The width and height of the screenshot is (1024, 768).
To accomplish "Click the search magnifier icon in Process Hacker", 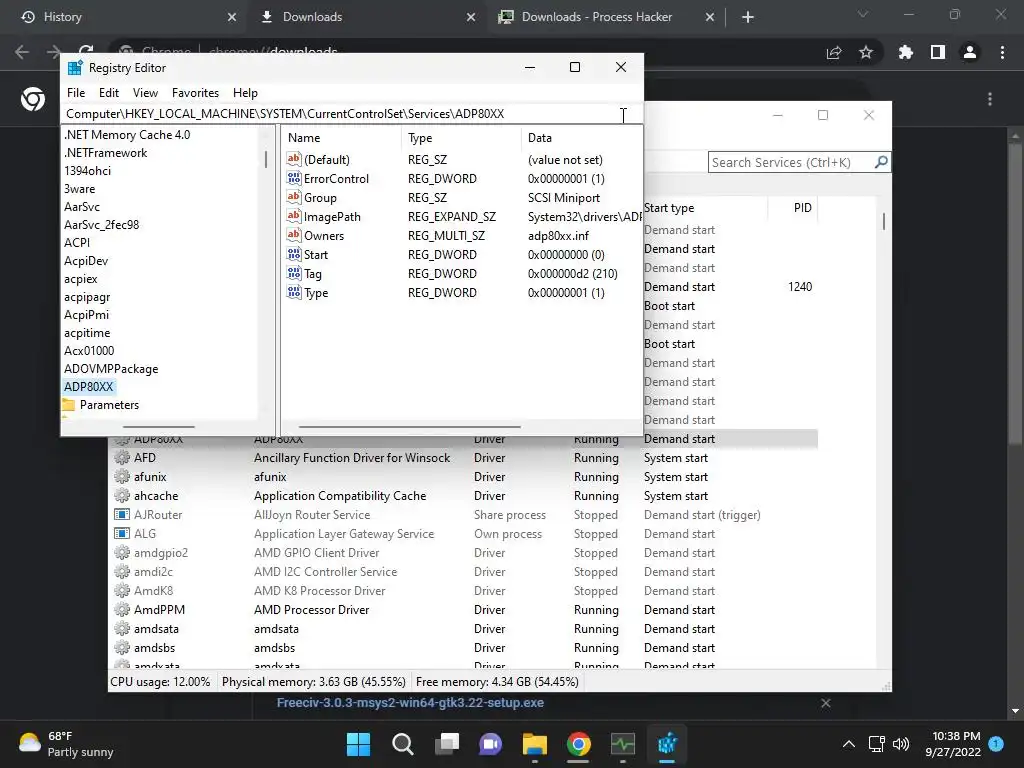I will (x=881, y=161).
